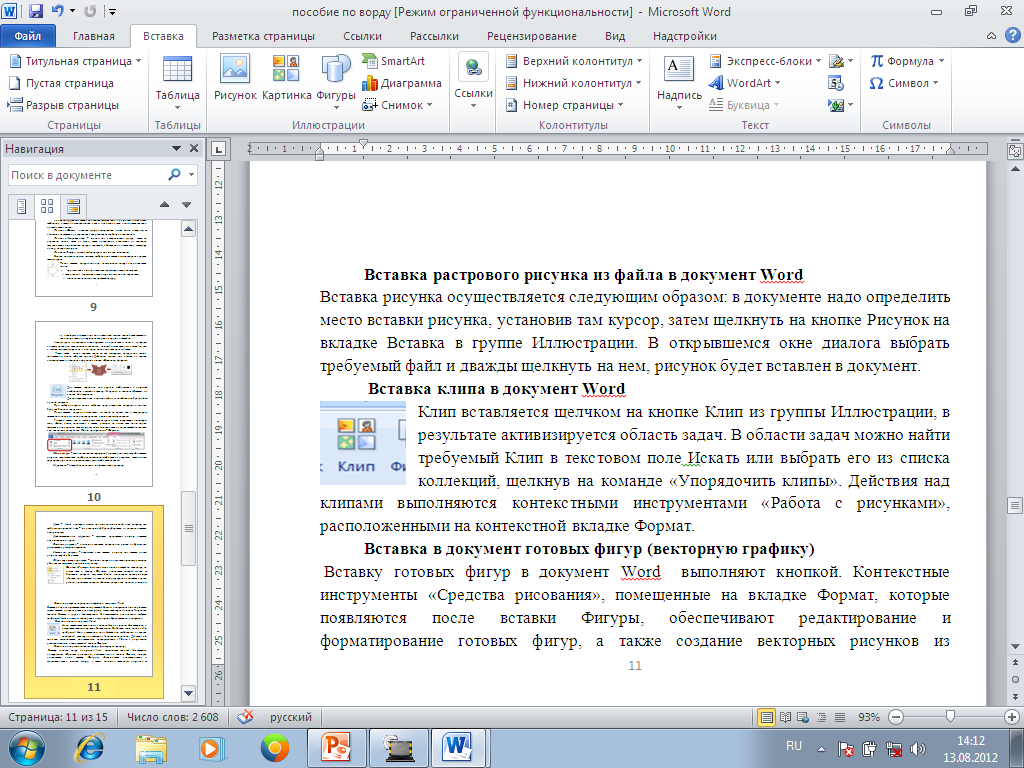This screenshot has width=1024, height=768.
Task: Toggle the ruler display button above scrollbar
Action: click(1015, 151)
